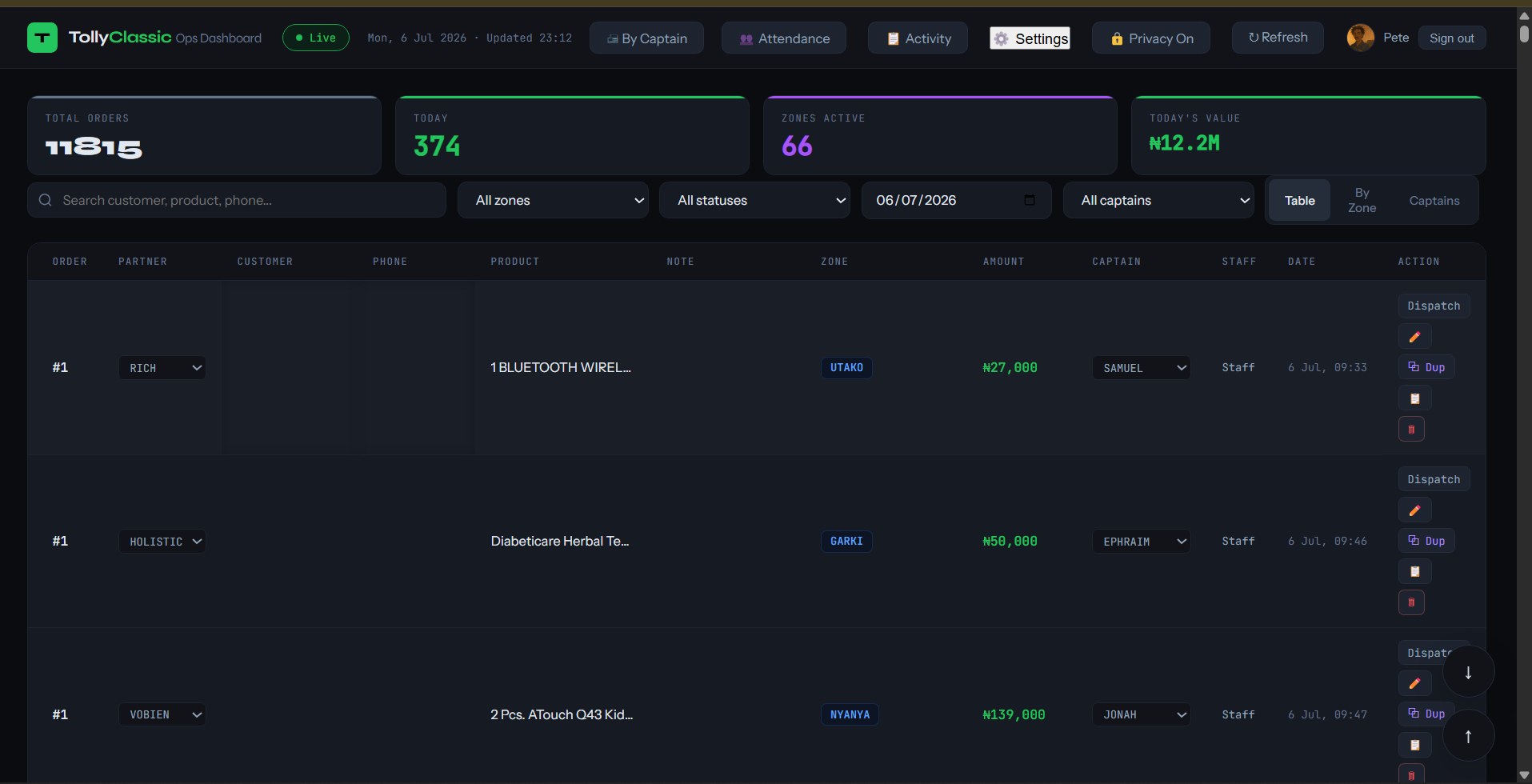The width and height of the screenshot is (1532, 784).
Task: Click Pete's profile avatar
Action: click(1360, 38)
